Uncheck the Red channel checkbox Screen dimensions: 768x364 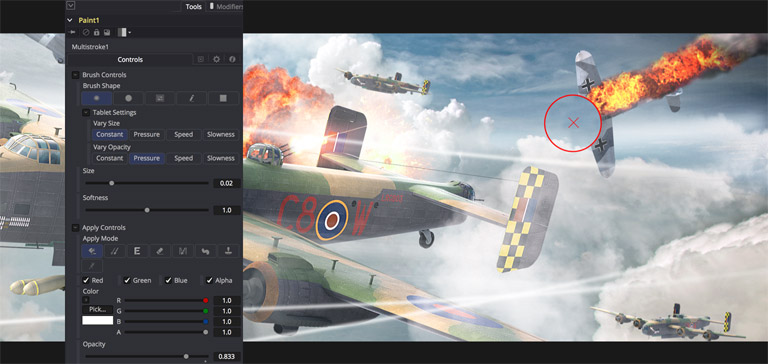click(86, 281)
